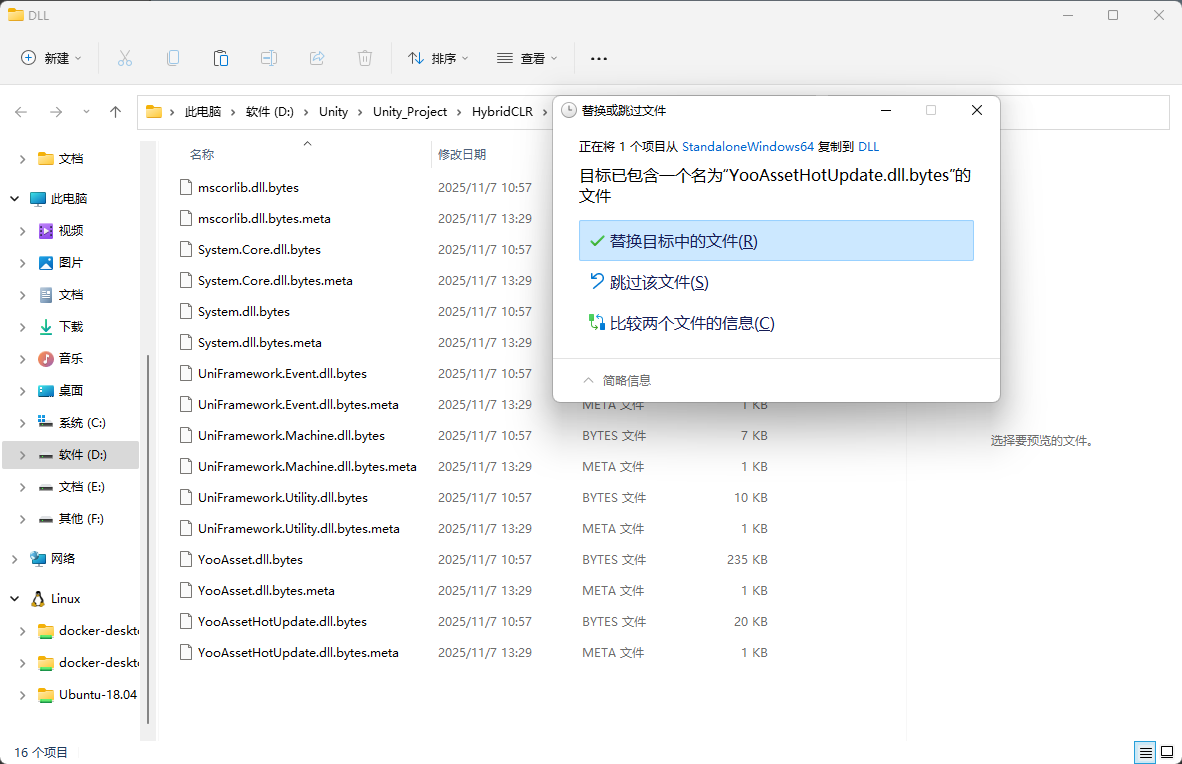Select UniFramework.Utility.dll.bytes.meta file
The image size is (1182, 764).
tap(299, 528)
